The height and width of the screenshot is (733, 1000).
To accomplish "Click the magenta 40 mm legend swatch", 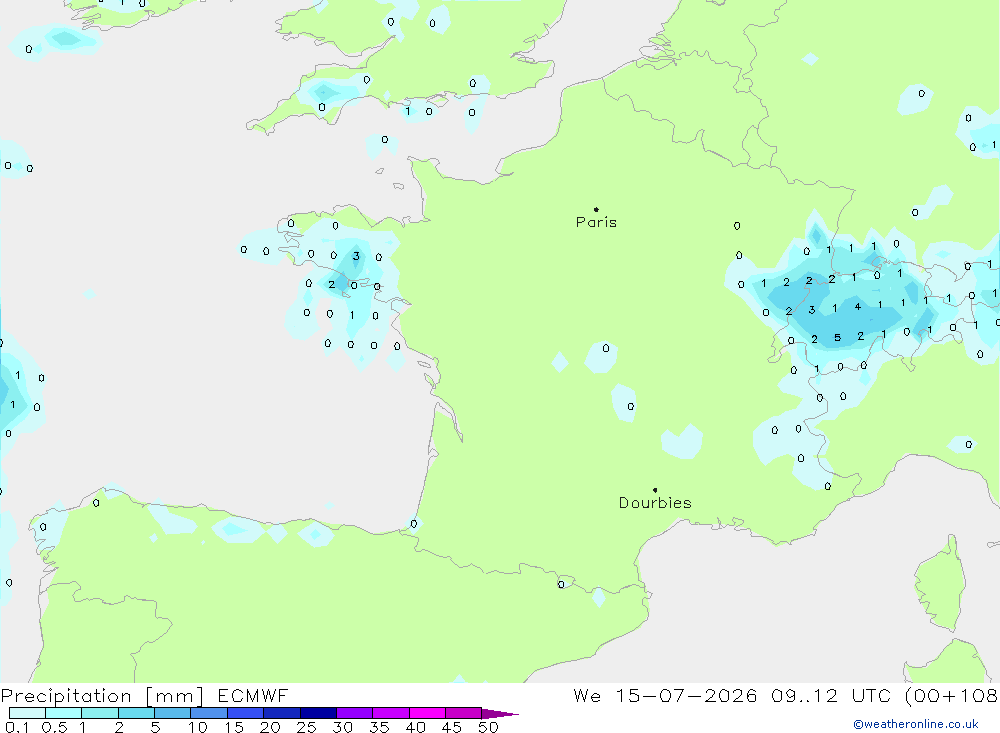I will 427,713.
